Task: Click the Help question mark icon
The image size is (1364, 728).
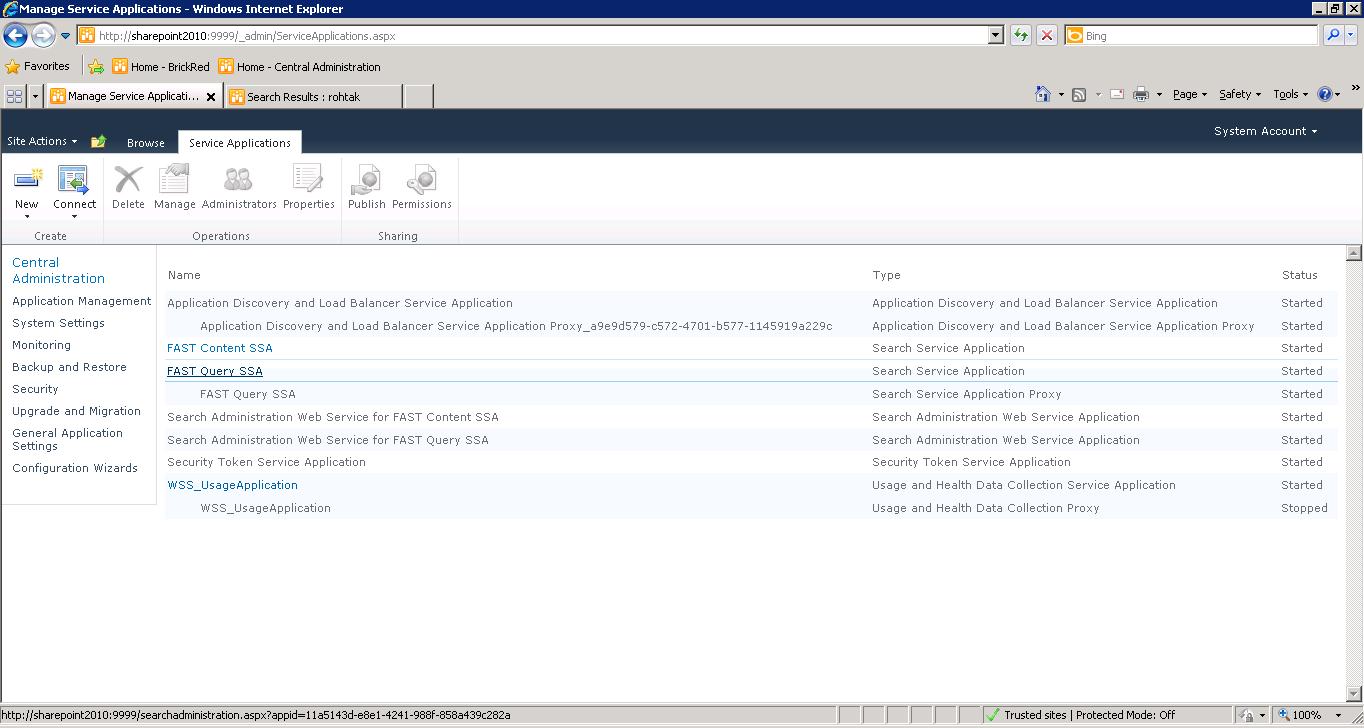Action: point(1325,94)
